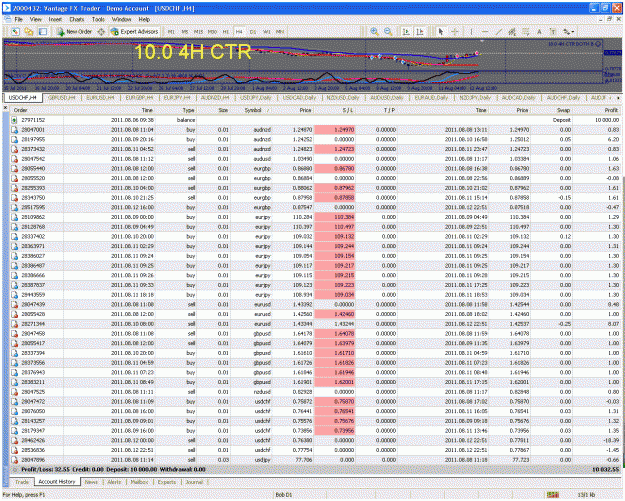Toggle the Auto Scroll chart icon

click(406, 31)
